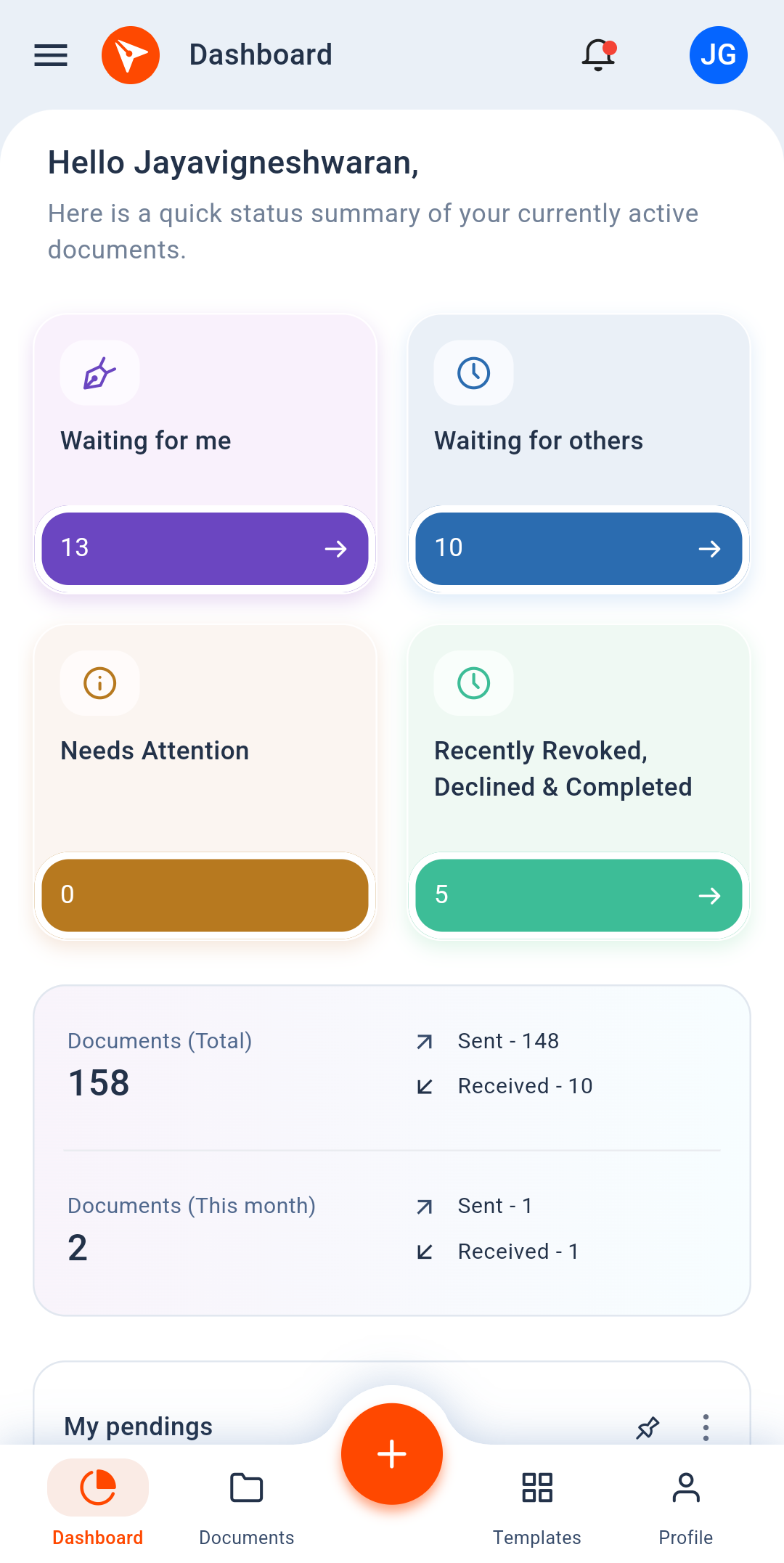Switch to the Dashboard tab

coord(97,1502)
